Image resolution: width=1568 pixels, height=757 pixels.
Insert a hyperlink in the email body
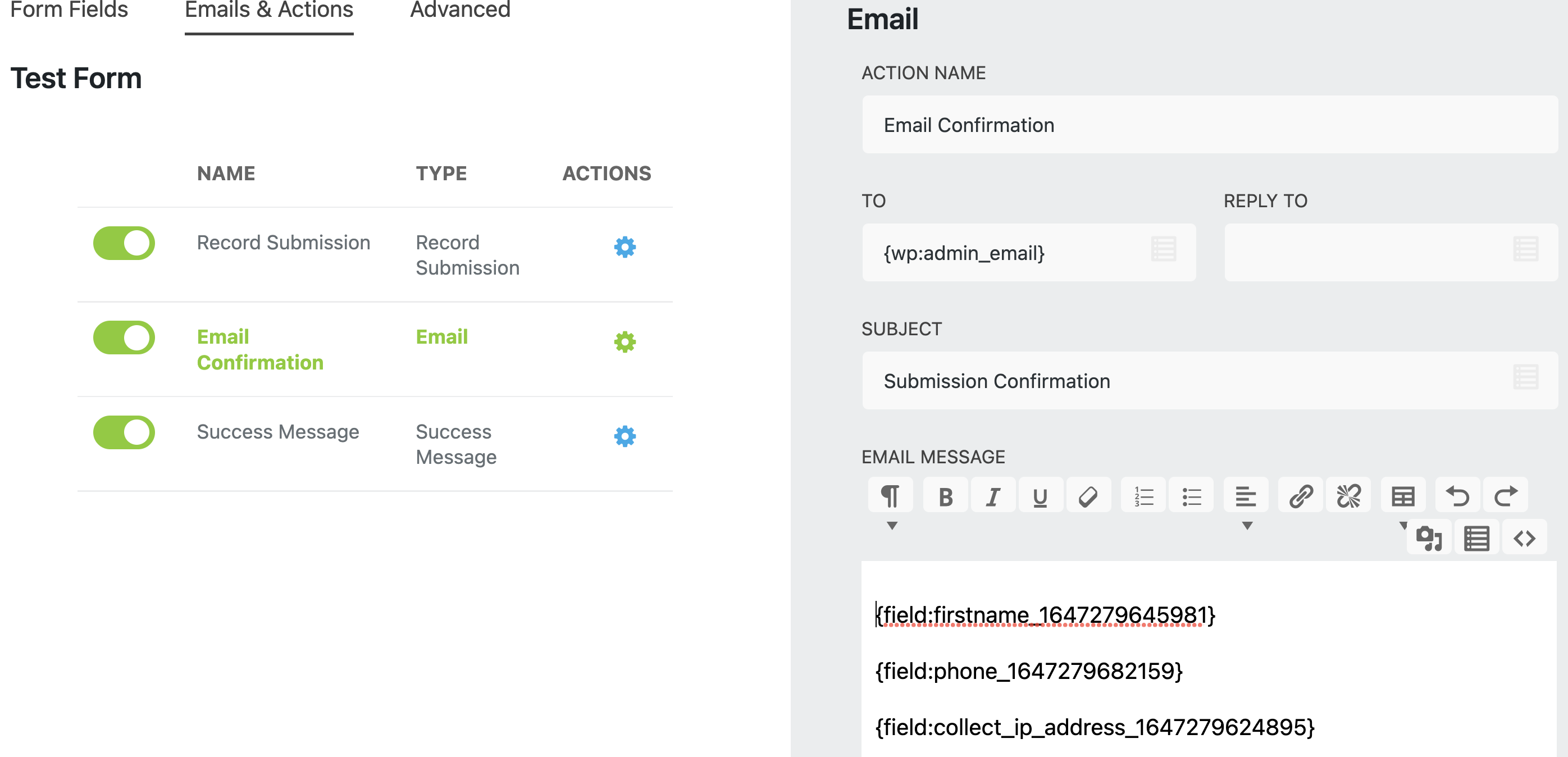click(x=1300, y=495)
